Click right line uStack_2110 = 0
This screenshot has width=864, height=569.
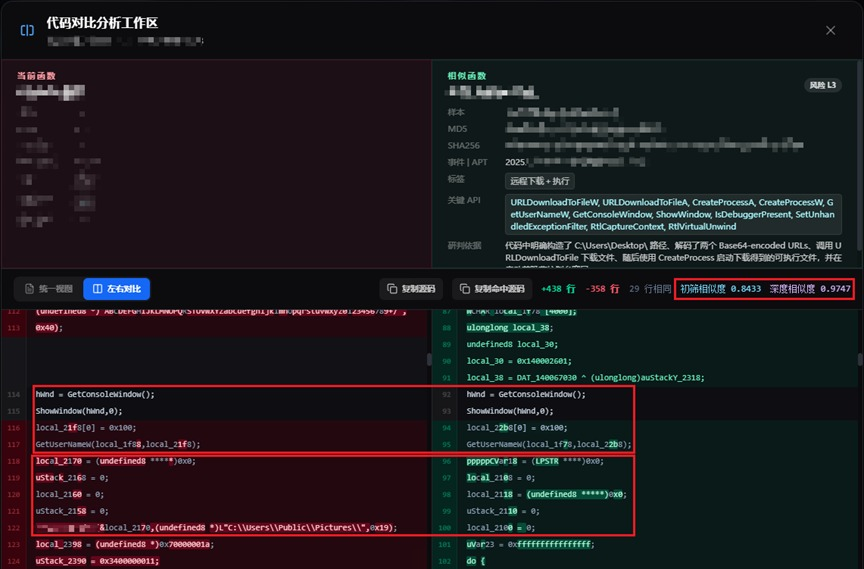coord(503,511)
